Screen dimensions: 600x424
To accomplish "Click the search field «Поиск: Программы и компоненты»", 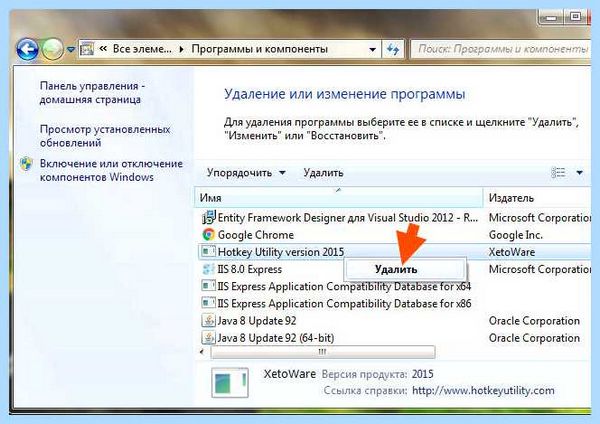I will pos(501,49).
